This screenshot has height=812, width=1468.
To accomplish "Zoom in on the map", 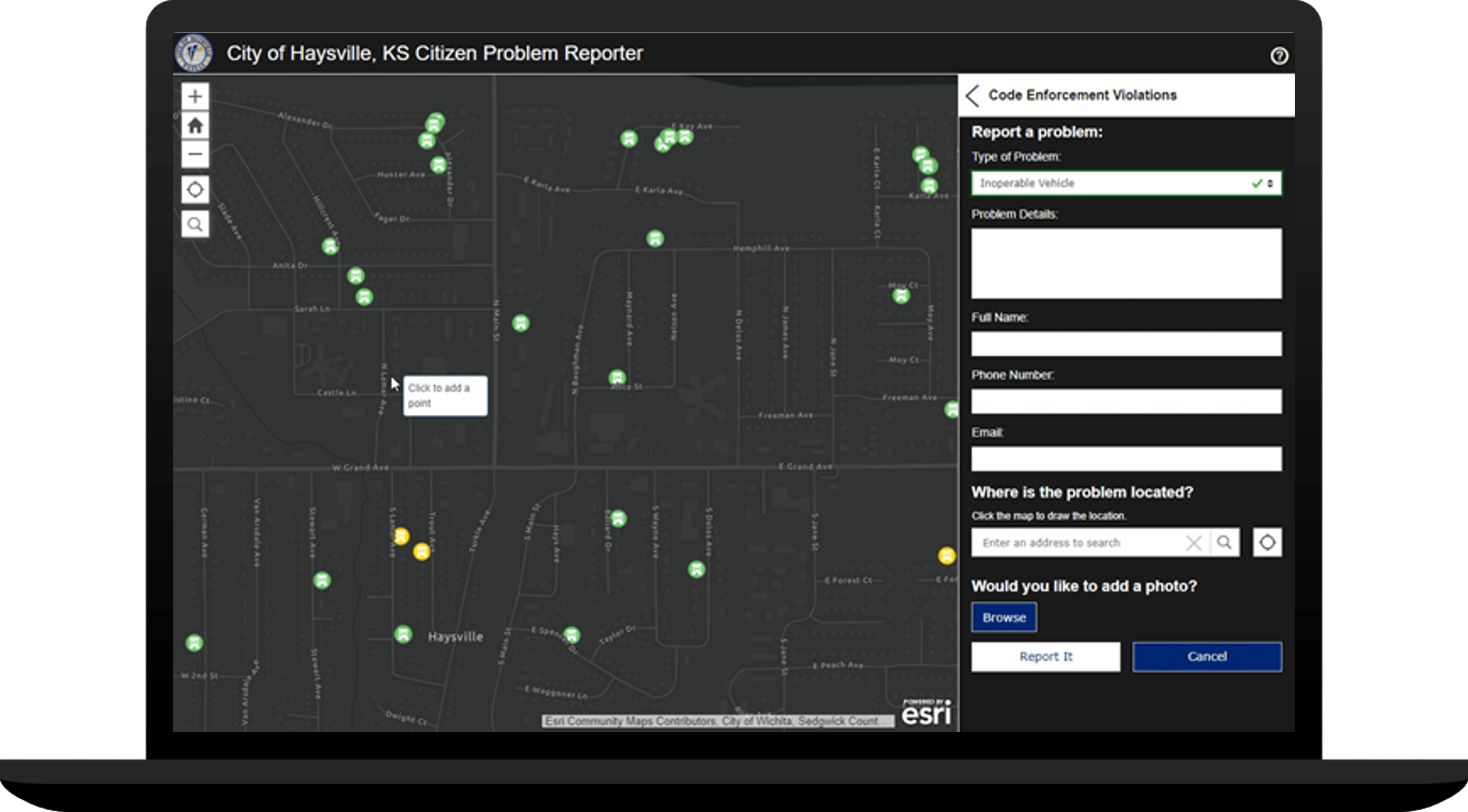I will coord(195,96).
